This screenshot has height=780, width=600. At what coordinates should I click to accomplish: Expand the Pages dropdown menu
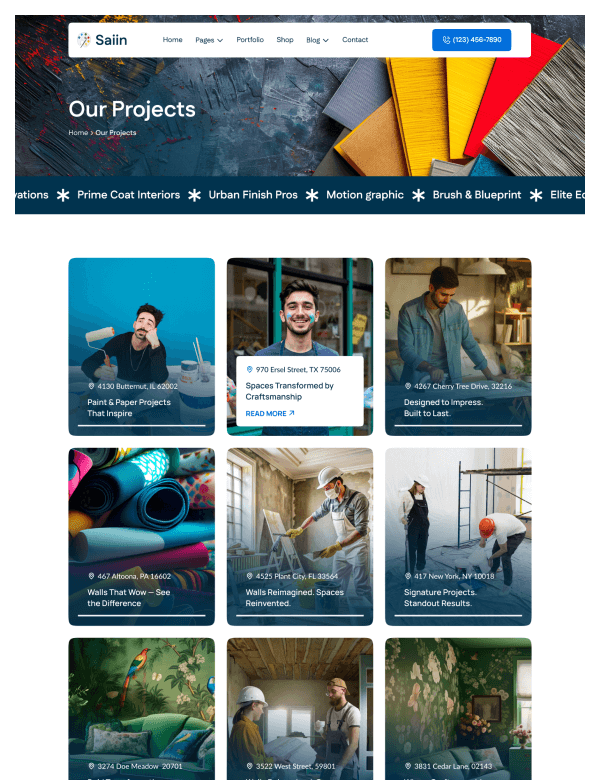[x=209, y=40]
